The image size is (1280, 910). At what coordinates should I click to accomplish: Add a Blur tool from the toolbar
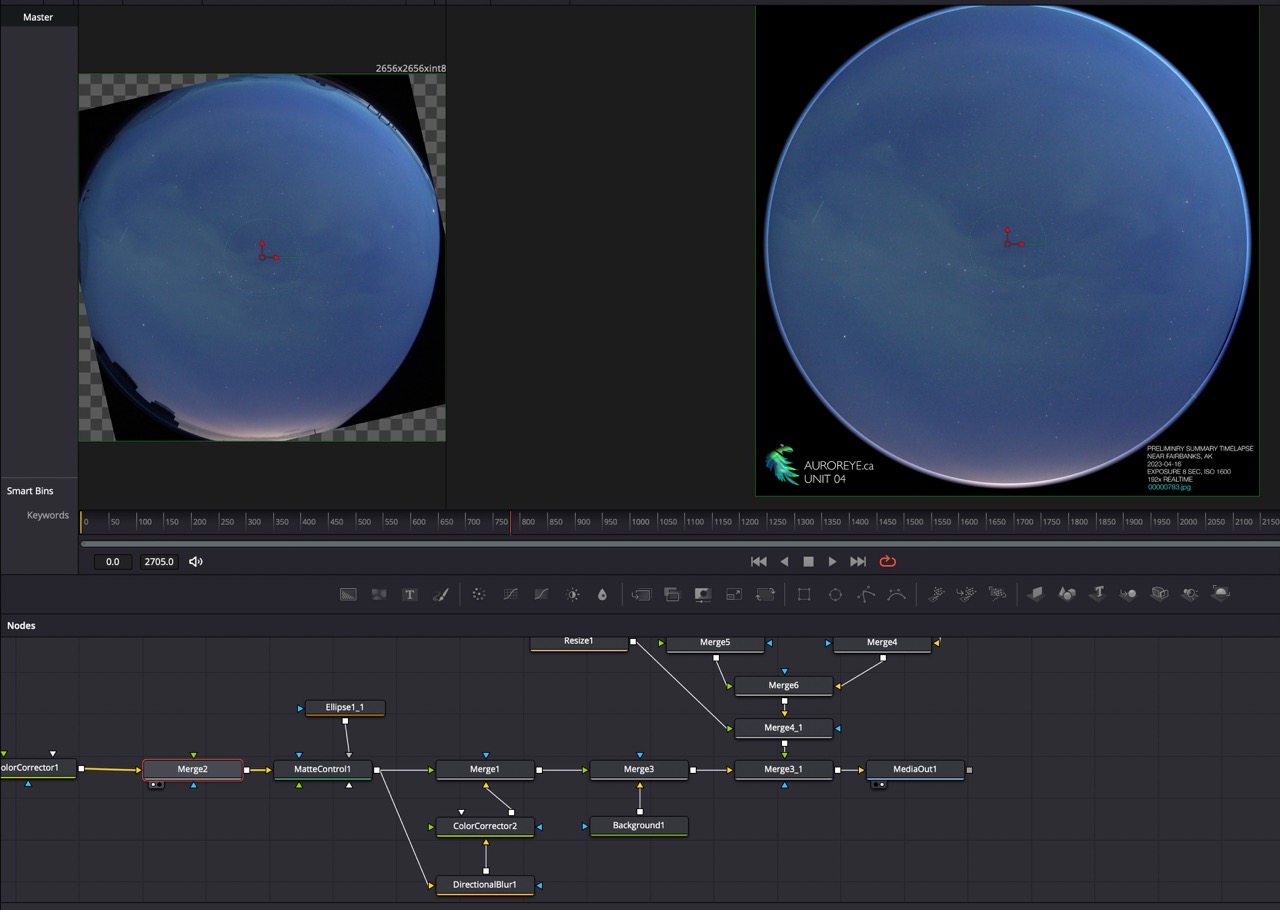602,594
